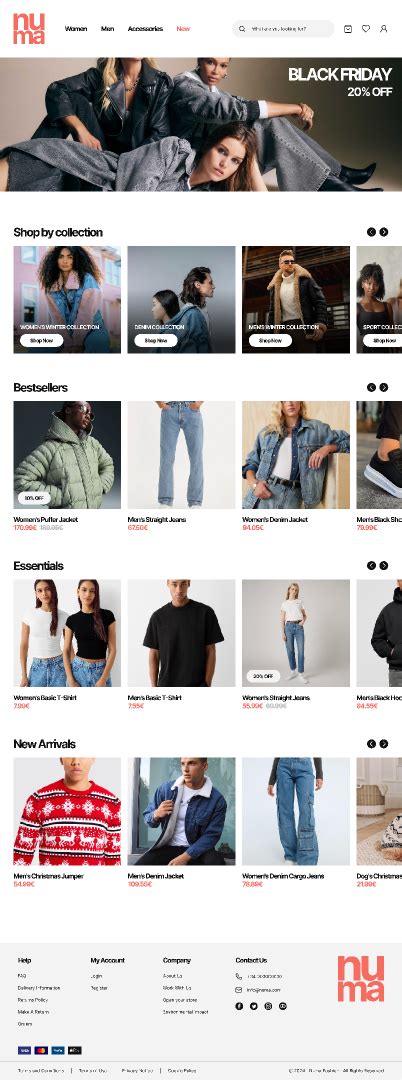Go to next Shop by collection slide
Screen dimensions: 402x1080
click(383, 232)
